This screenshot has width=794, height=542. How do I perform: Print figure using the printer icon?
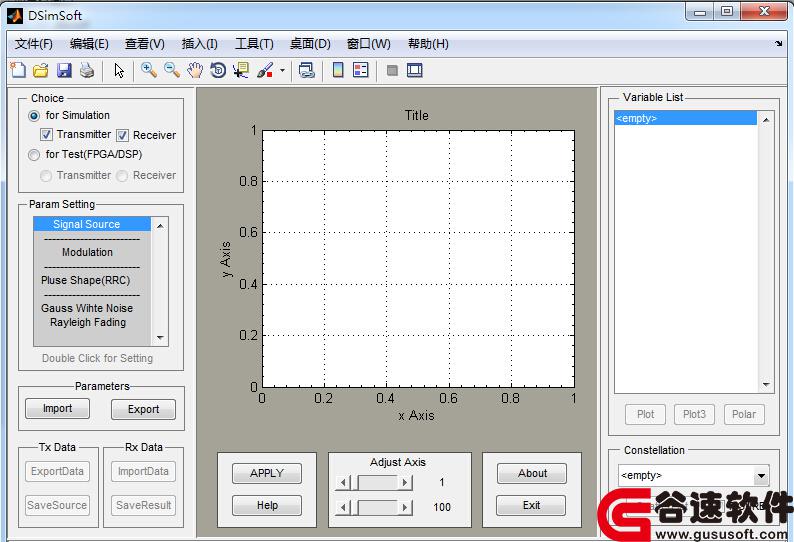87,70
